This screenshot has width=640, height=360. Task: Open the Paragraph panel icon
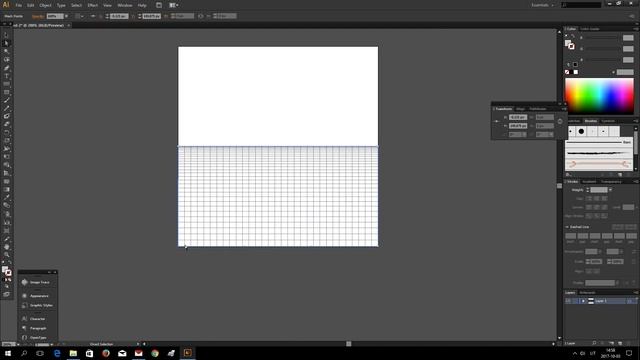coord(24,328)
